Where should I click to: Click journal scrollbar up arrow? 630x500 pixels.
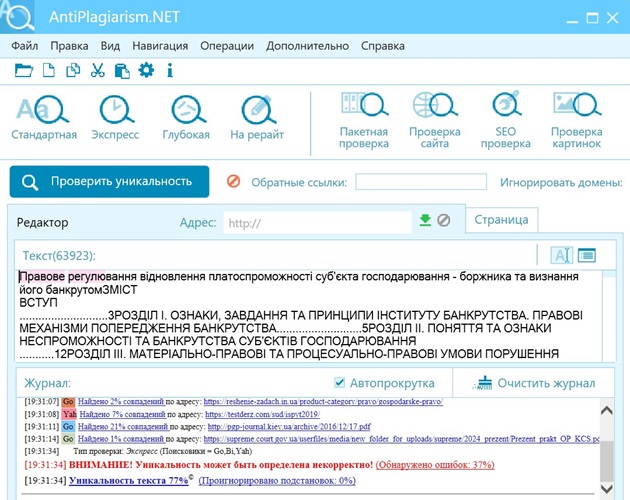pos(606,410)
